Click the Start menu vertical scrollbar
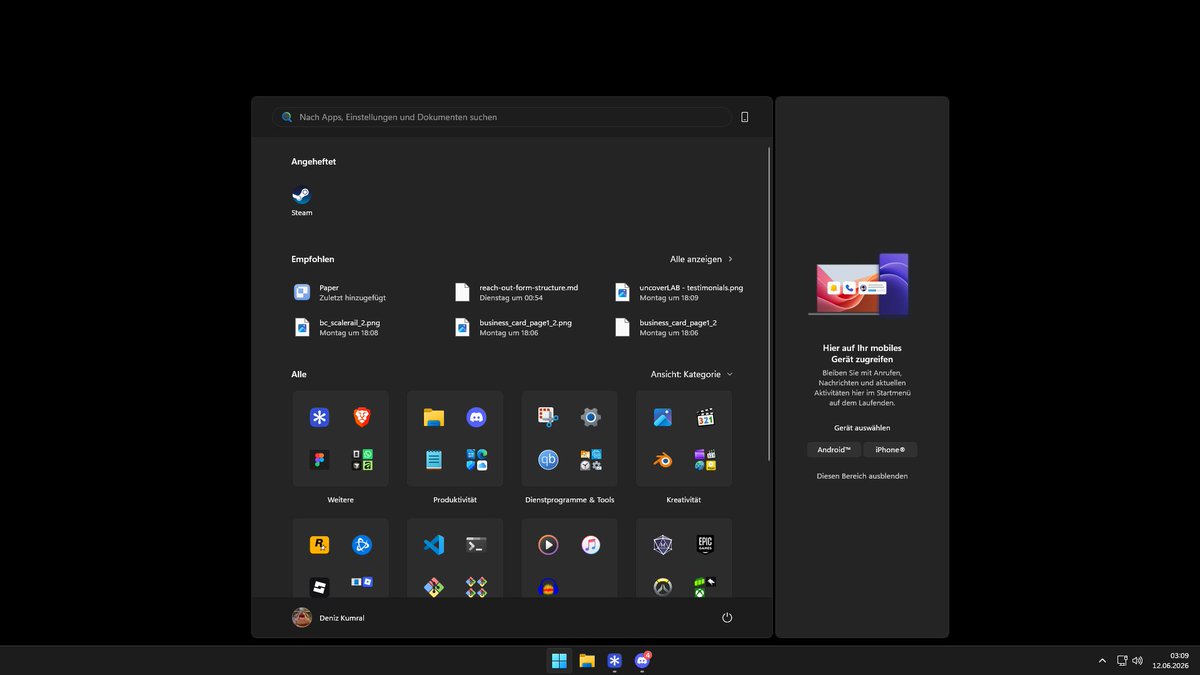 [x=769, y=303]
